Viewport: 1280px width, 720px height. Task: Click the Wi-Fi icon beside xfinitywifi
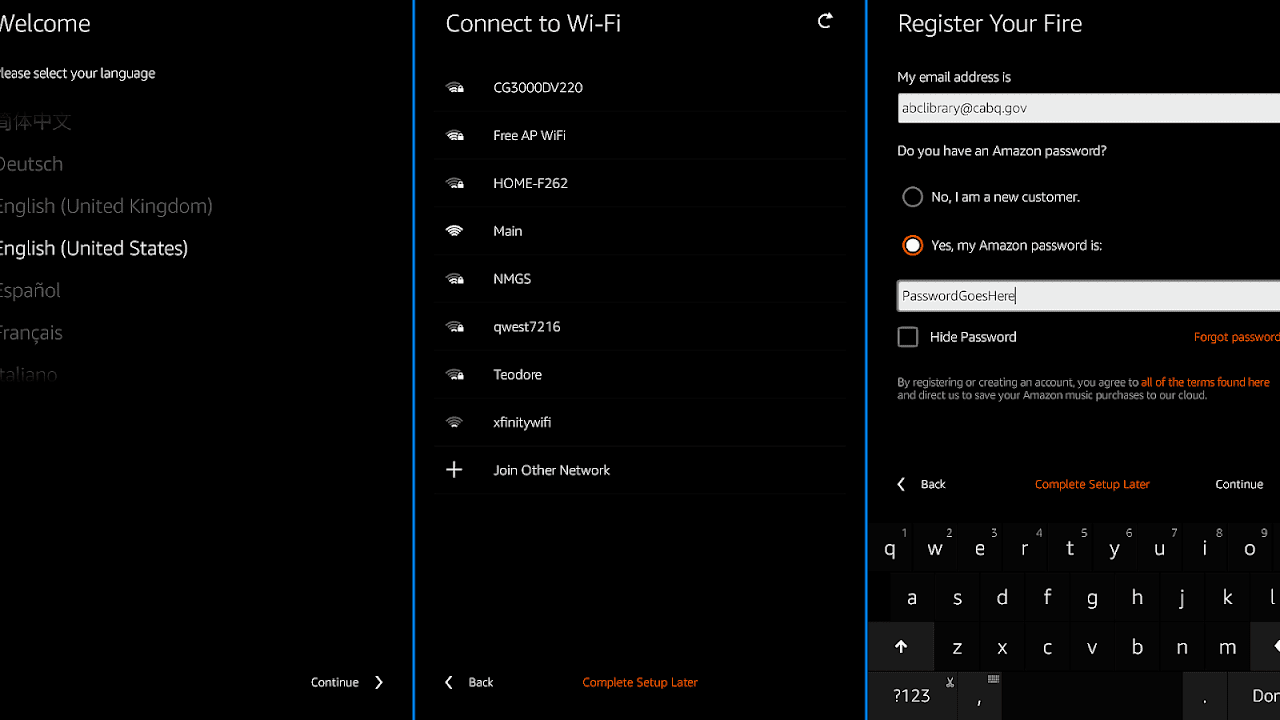point(455,422)
